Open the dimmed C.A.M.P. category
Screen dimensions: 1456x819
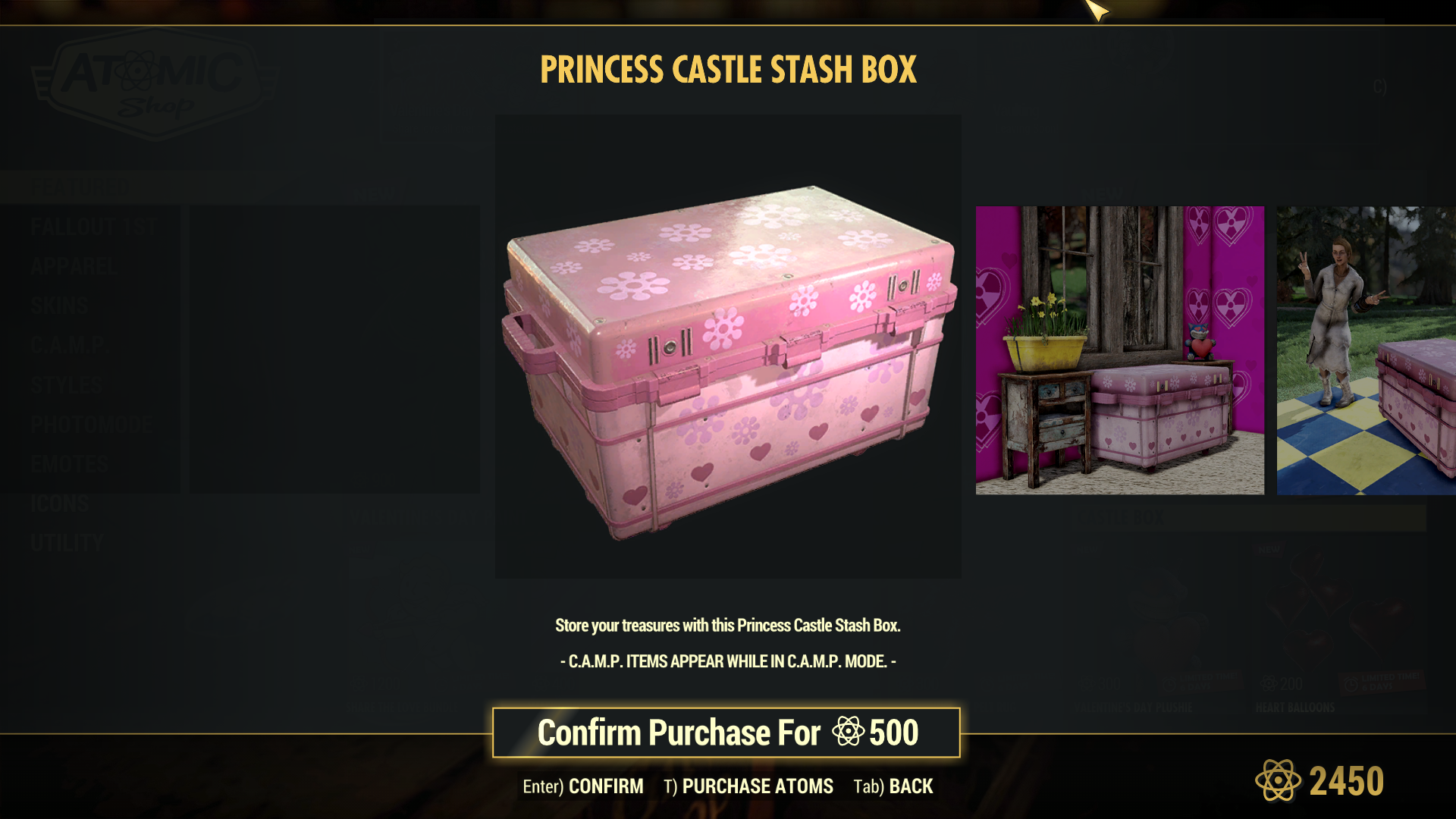[x=67, y=346]
